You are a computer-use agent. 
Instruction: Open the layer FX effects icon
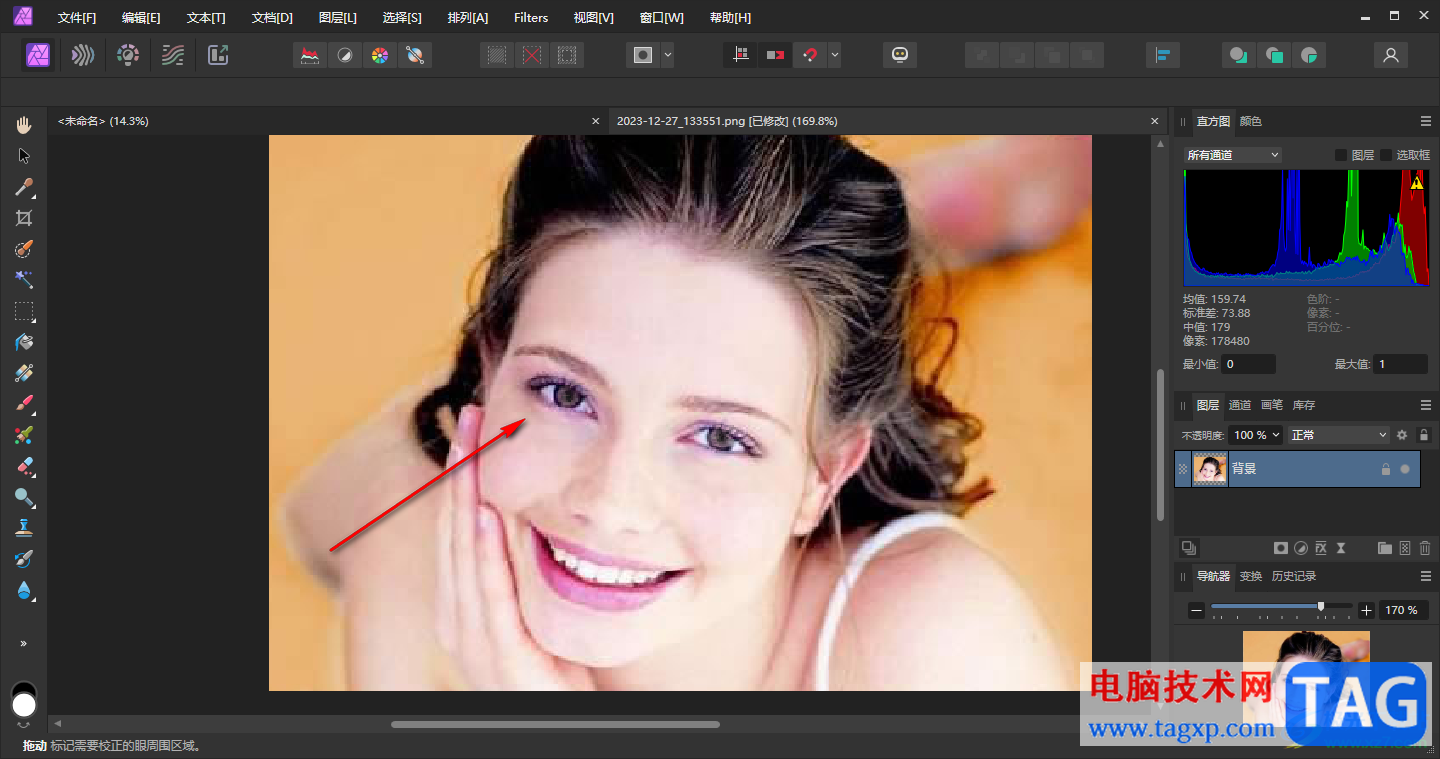(x=1321, y=548)
